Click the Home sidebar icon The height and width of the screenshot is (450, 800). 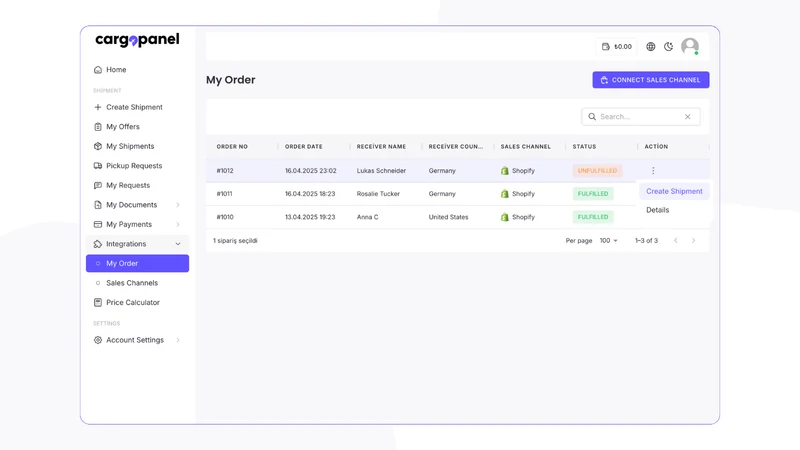point(98,70)
